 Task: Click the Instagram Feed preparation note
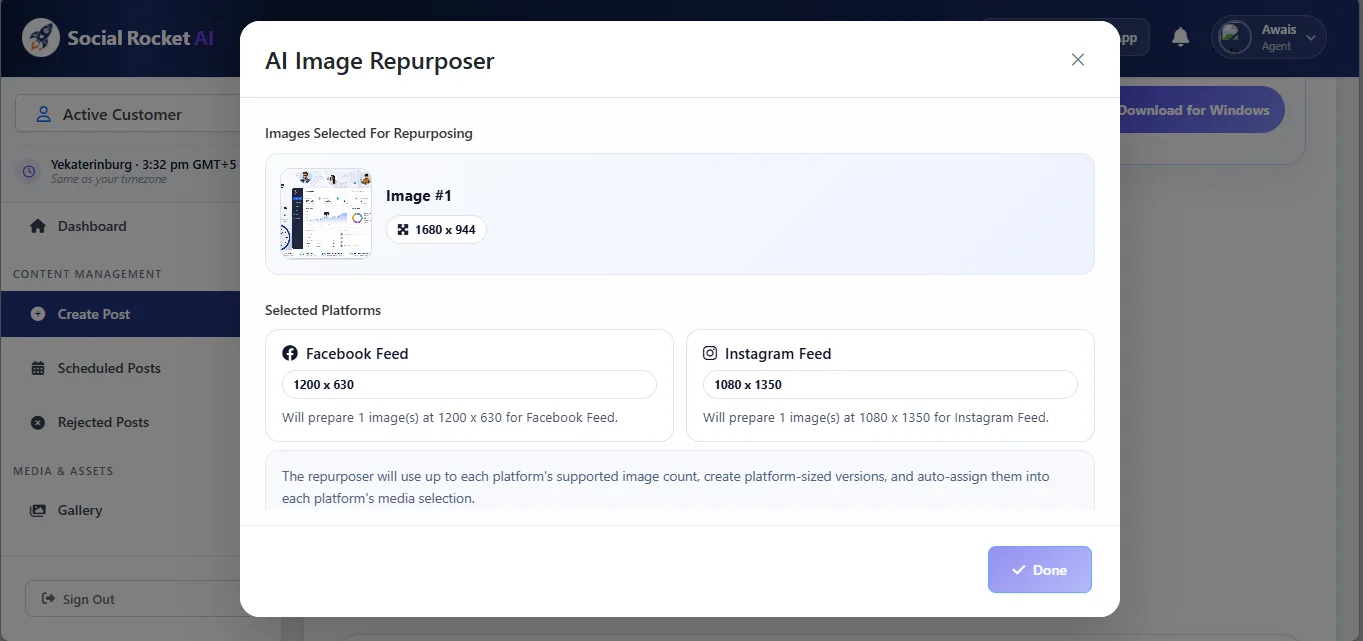(x=876, y=417)
